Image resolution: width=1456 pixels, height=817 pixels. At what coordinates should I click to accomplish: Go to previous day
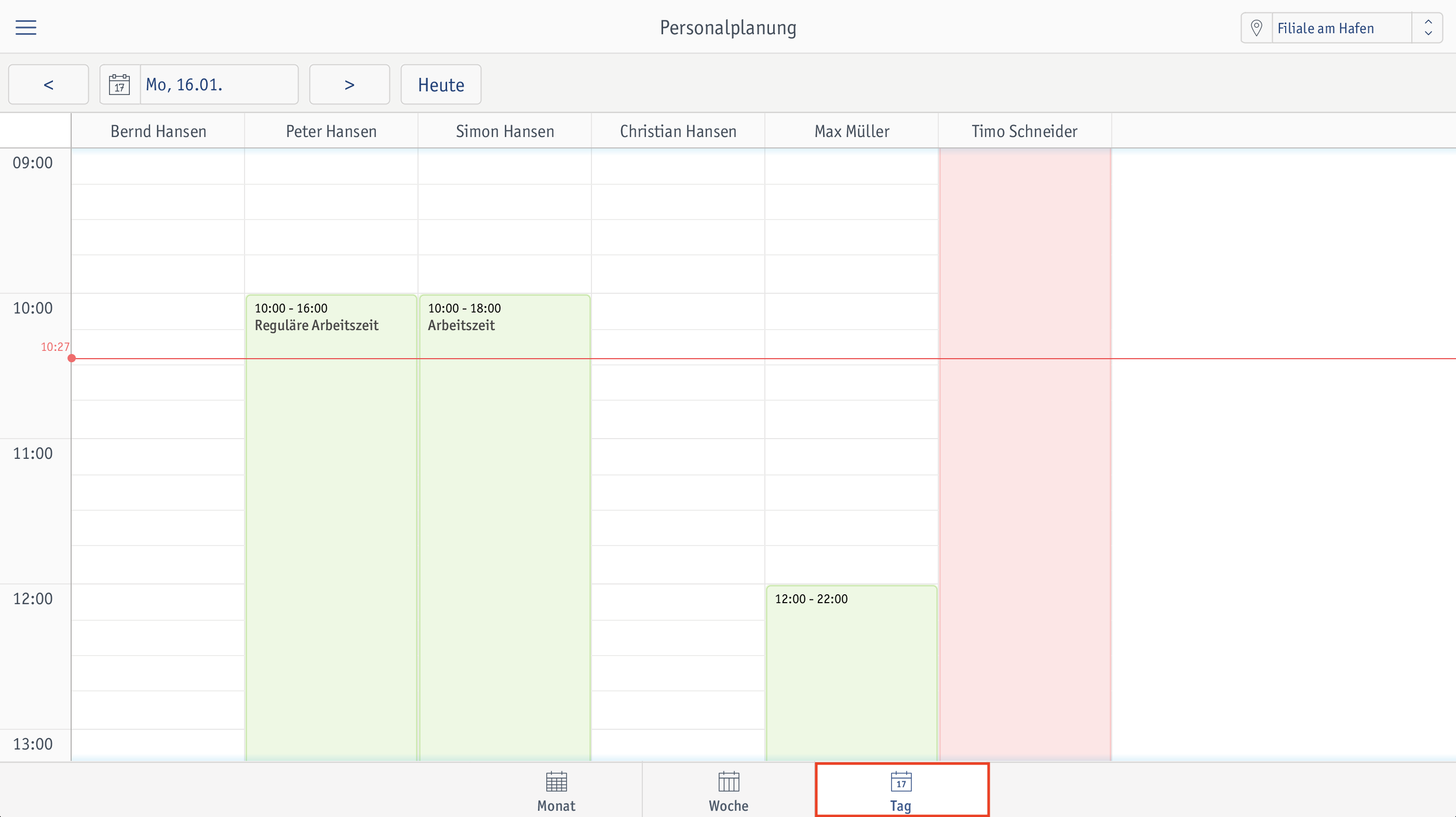pos(49,84)
